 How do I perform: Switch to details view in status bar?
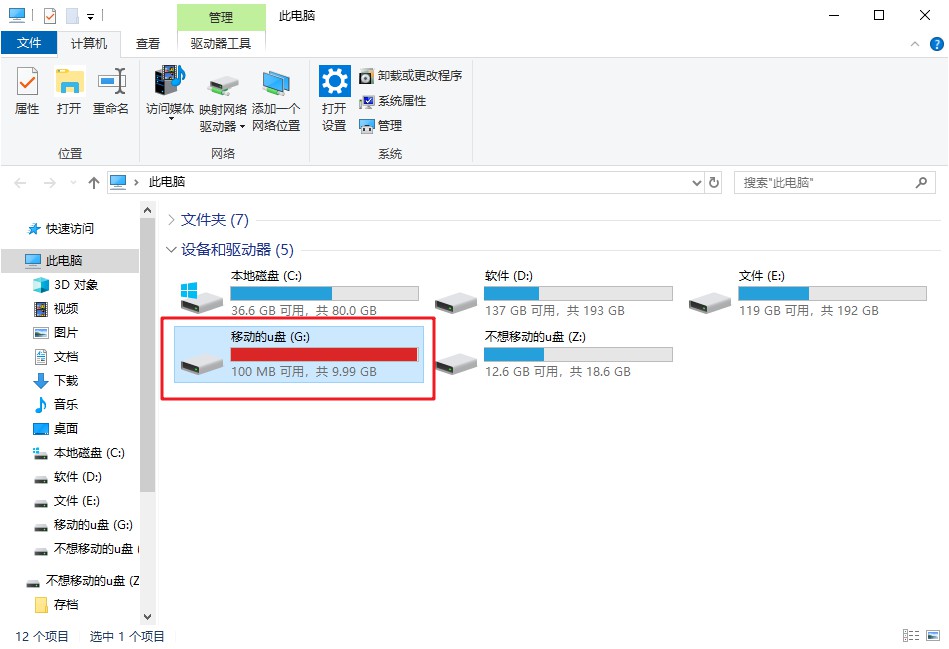pyautogui.click(x=910, y=636)
